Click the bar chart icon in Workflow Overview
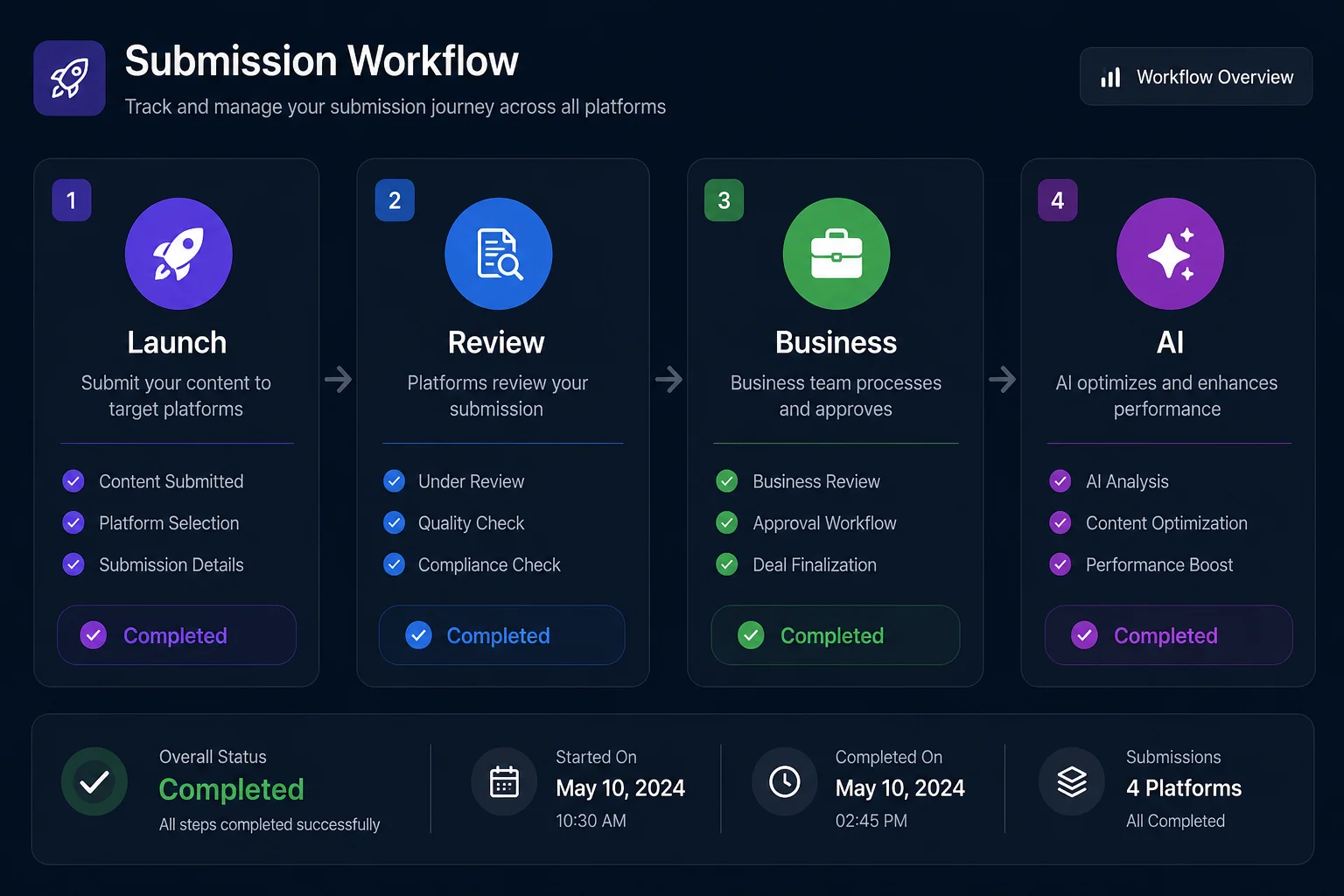The height and width of the screenshot is (896, 1344). [x=1110, y=78]
